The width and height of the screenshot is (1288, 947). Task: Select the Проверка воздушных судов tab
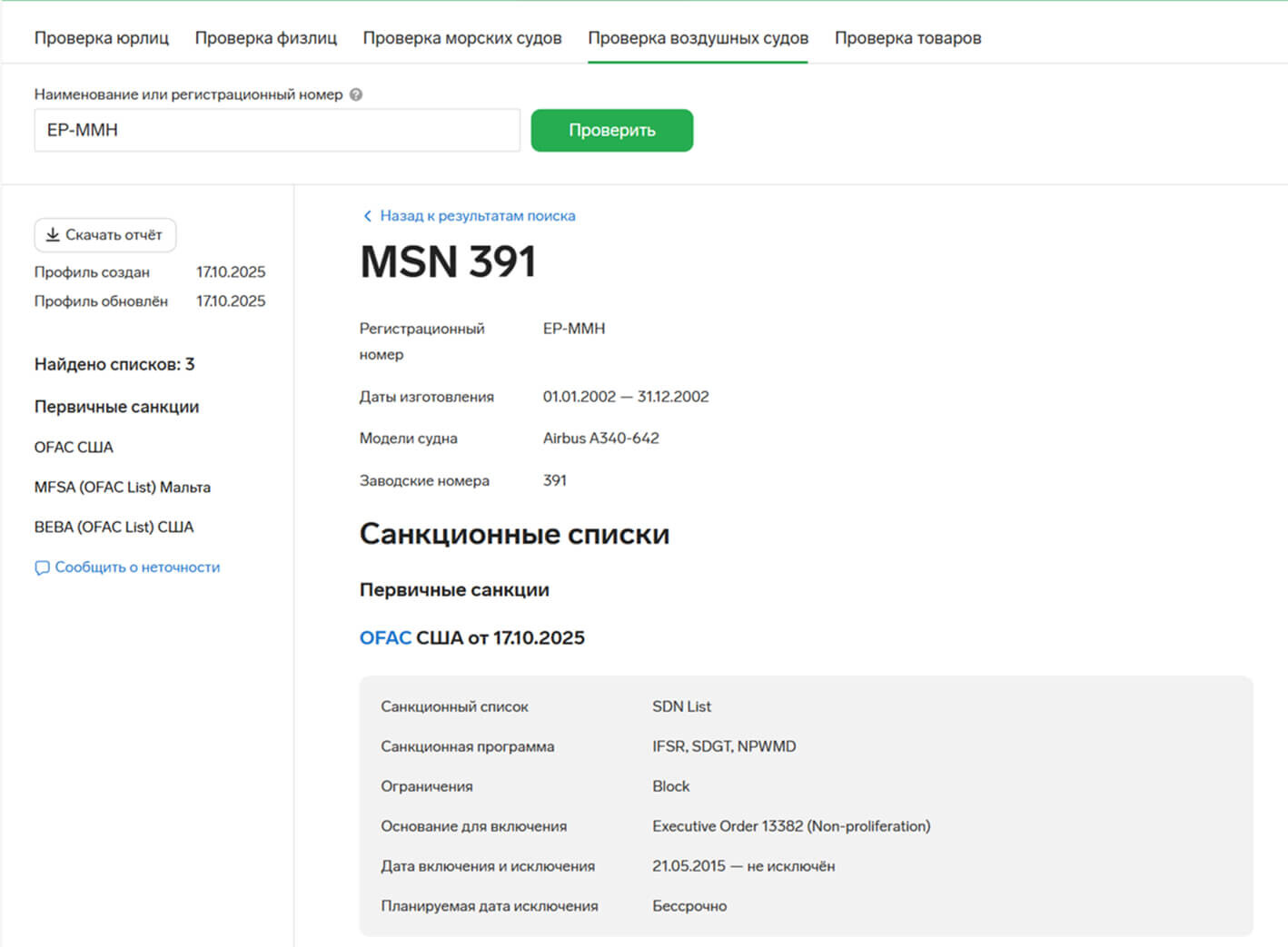click(x=698, y=38)
